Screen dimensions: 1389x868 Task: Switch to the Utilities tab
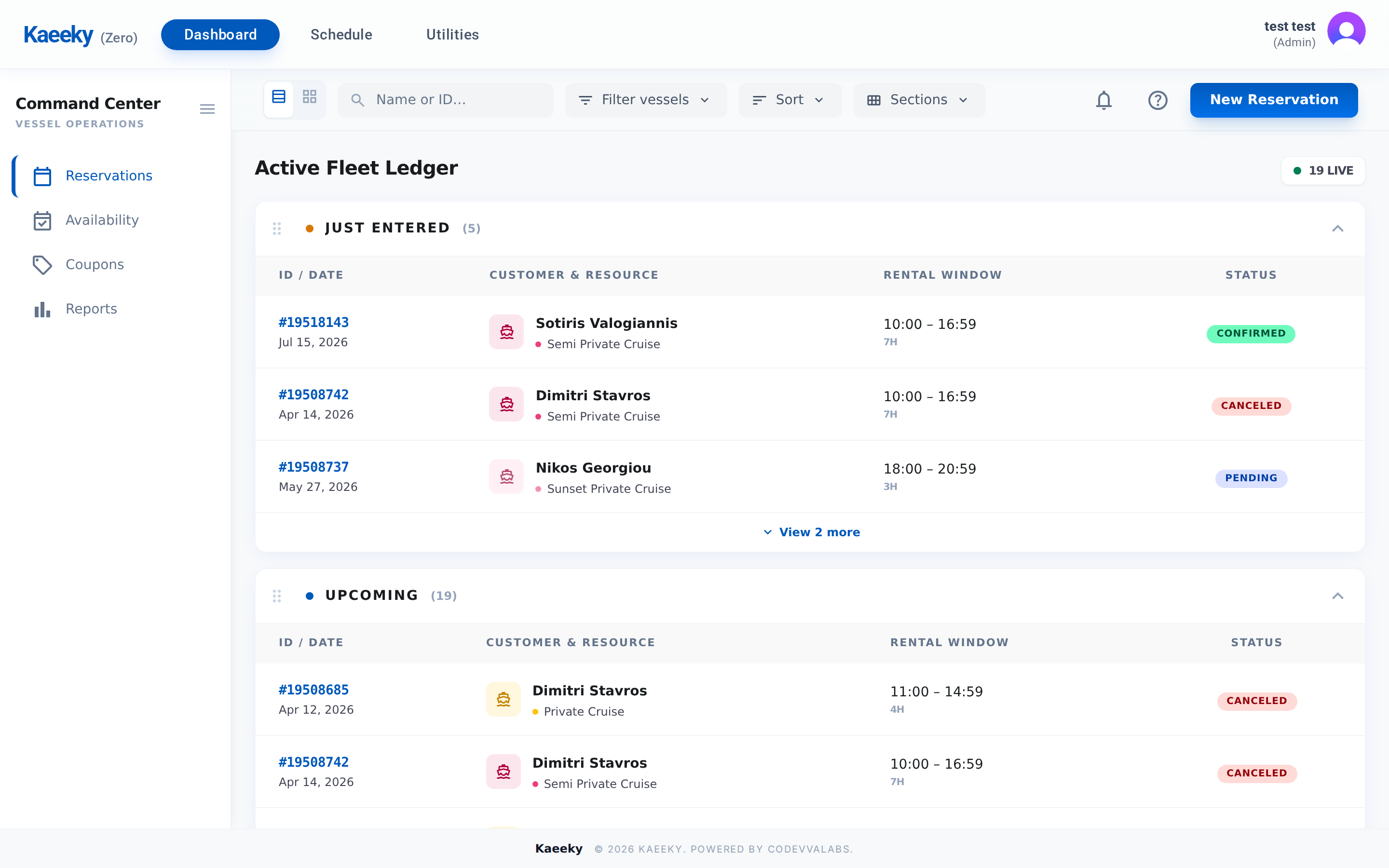coord(452,34)
